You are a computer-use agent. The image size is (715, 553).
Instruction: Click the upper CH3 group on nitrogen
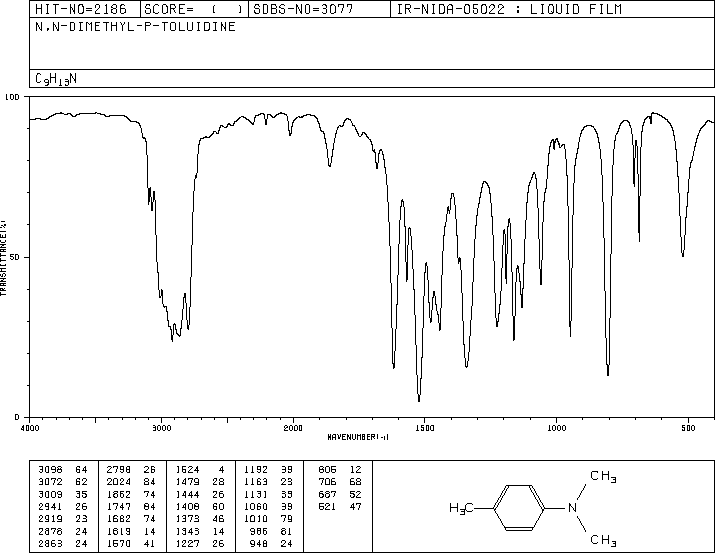603,477
